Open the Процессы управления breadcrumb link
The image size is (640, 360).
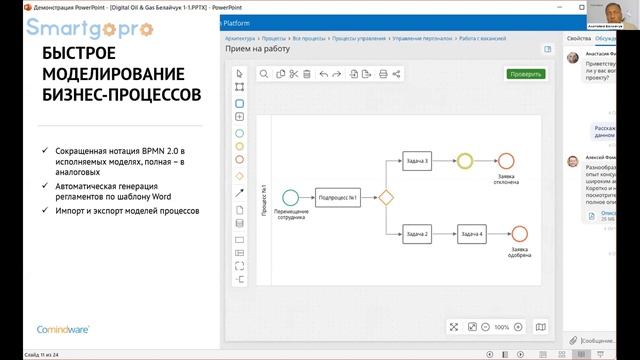pos(359,38)
